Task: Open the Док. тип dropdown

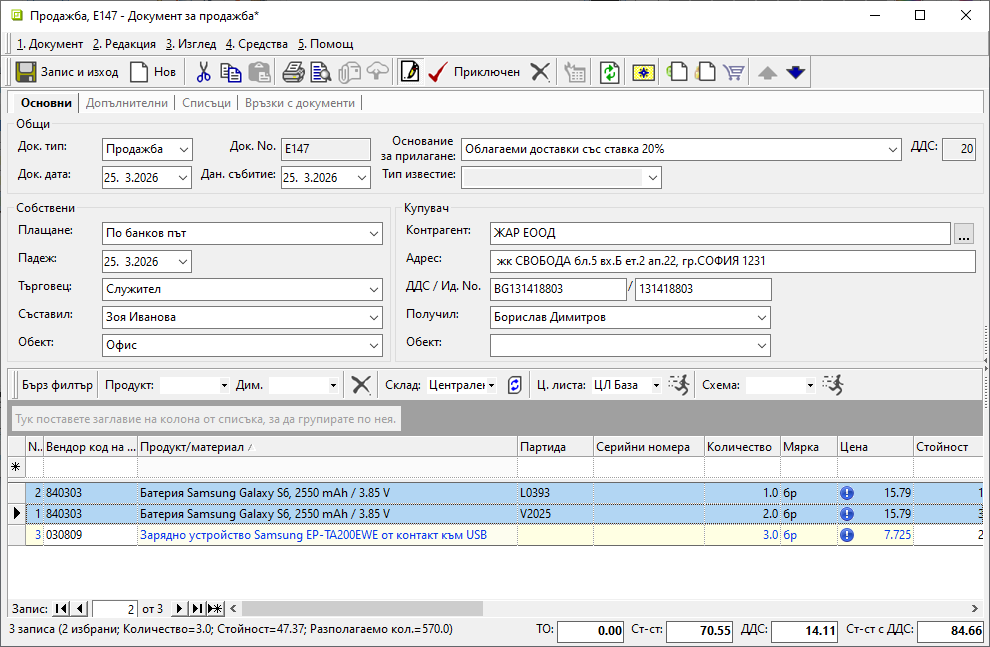Action: point(183,150)
